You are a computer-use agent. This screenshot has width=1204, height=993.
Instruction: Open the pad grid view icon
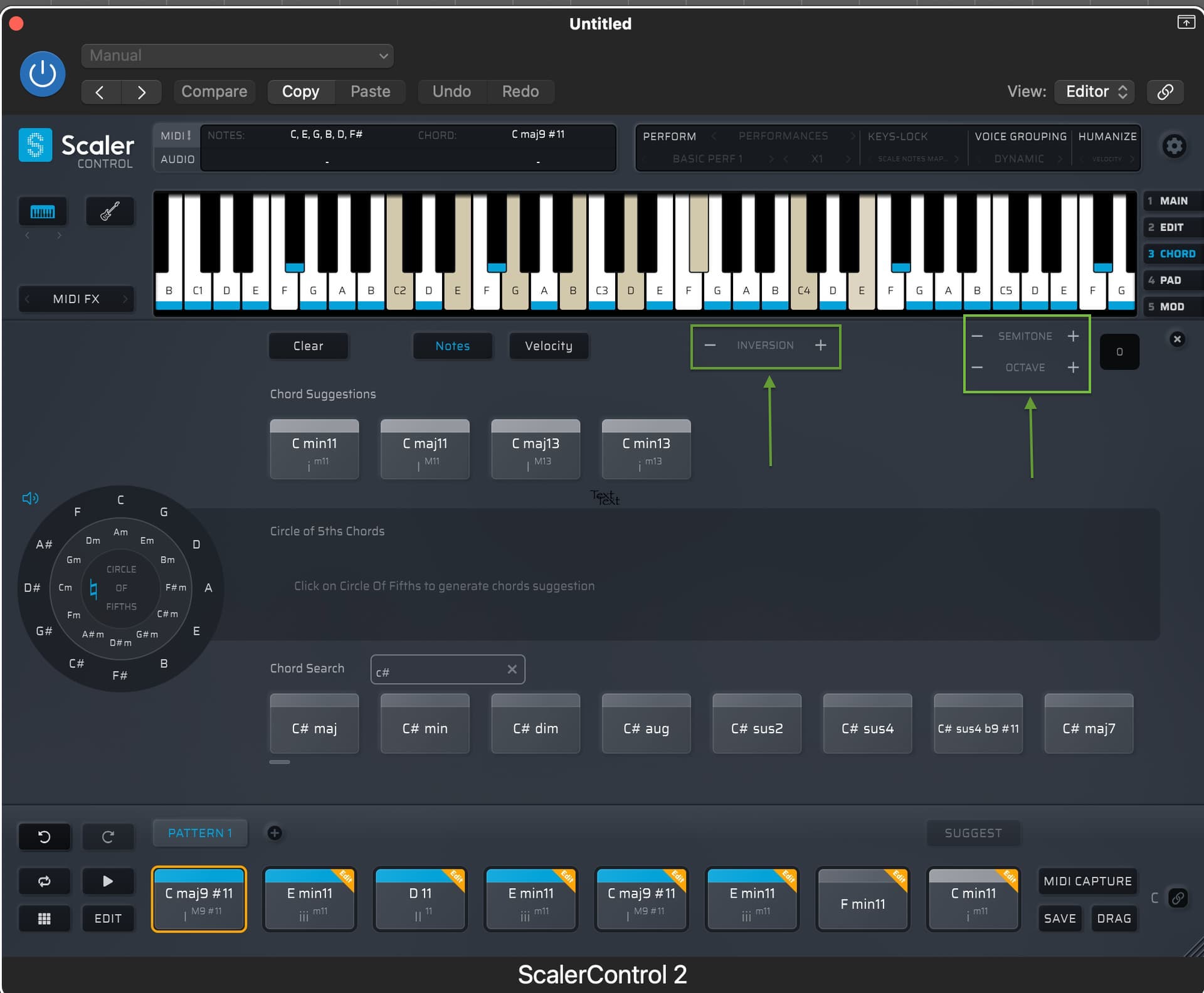(x=44, y=918)
